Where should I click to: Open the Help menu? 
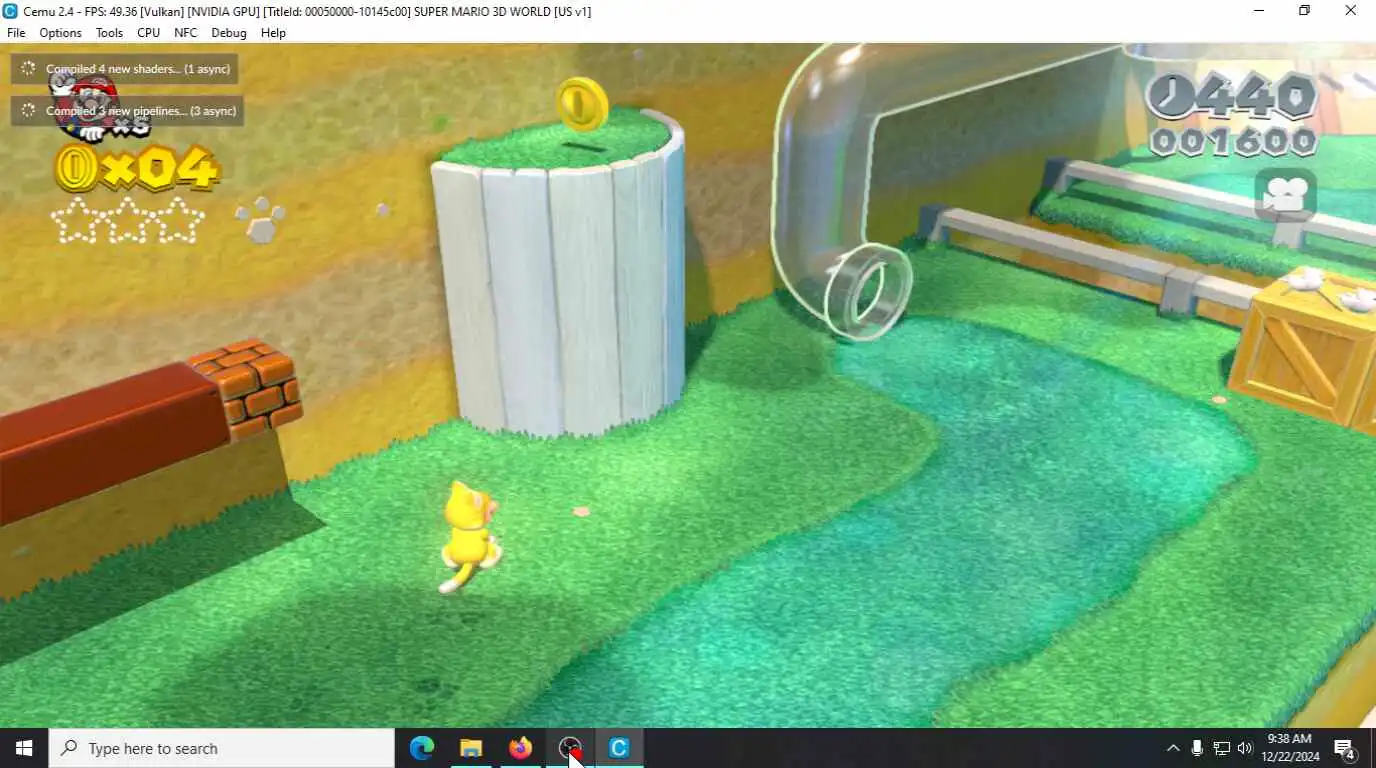(273, 33)
